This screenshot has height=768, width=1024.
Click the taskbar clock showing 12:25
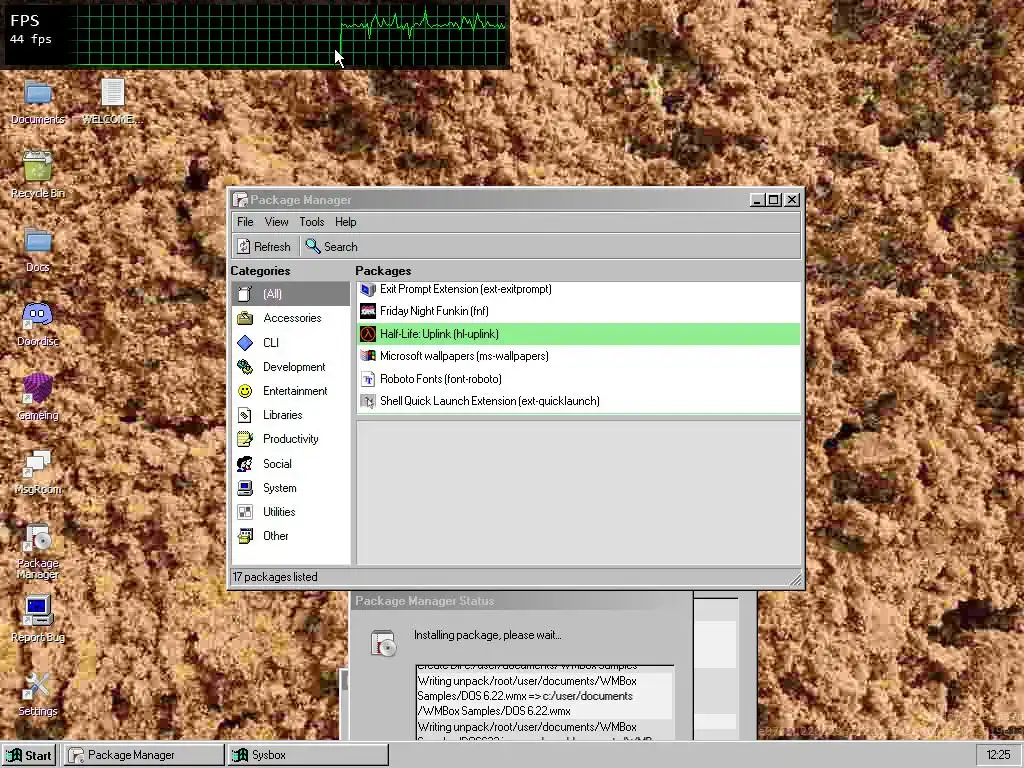[999, 755]
